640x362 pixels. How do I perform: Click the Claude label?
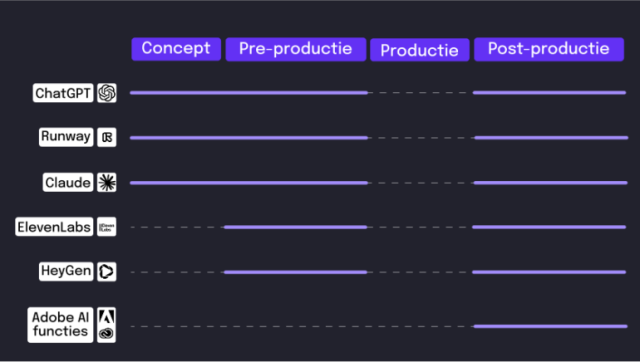pyautogui.click(x=68, y=182)
